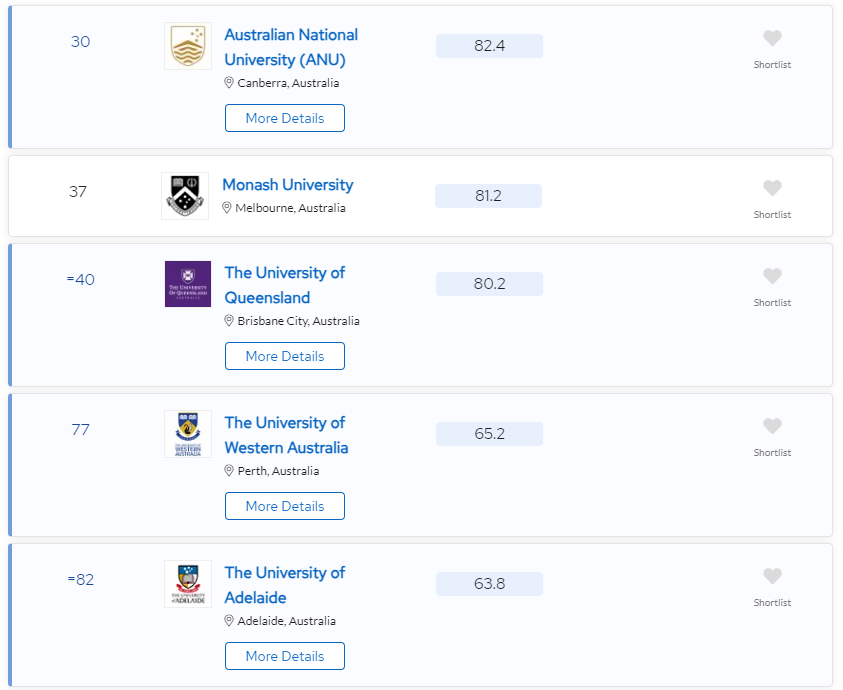Click the 82.4 score for ANU
843x690 pixels.
[489, 46]
